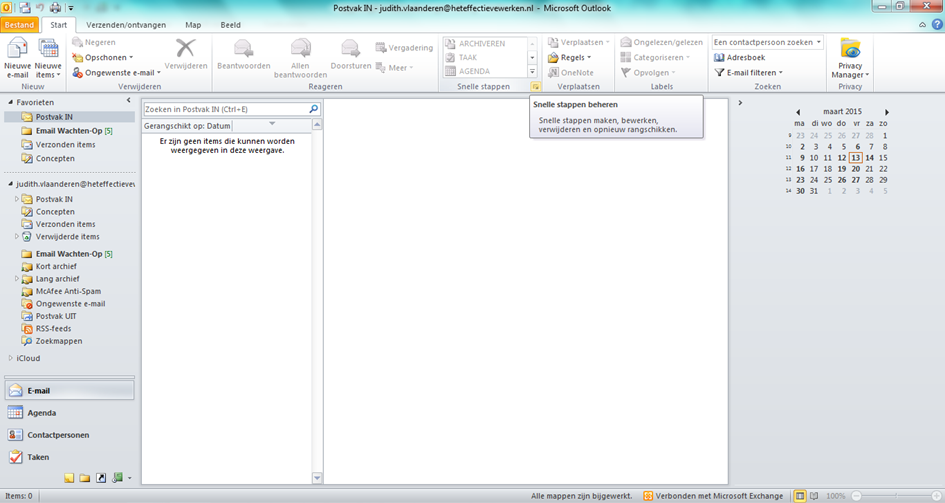Open quick access toolbar customize arrow
Image resolution: width=945 pixels, height=503 pixels.
pyautogui.click(x=71, y=8)
